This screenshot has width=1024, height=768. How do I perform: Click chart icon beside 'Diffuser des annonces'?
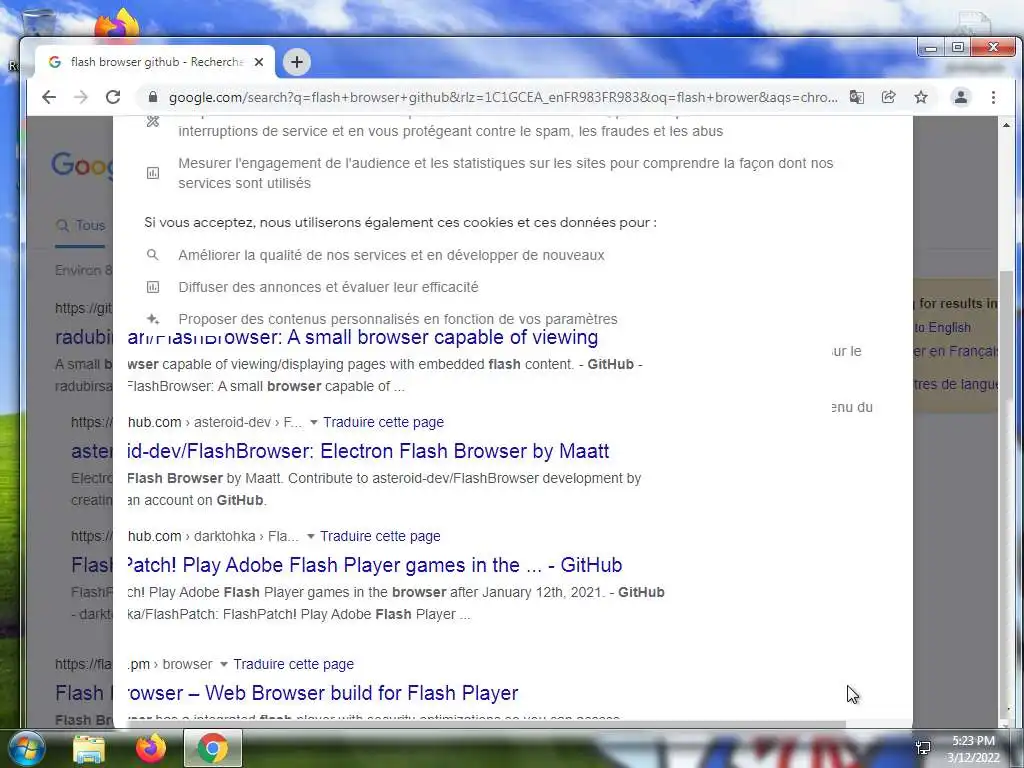[153, 287]
